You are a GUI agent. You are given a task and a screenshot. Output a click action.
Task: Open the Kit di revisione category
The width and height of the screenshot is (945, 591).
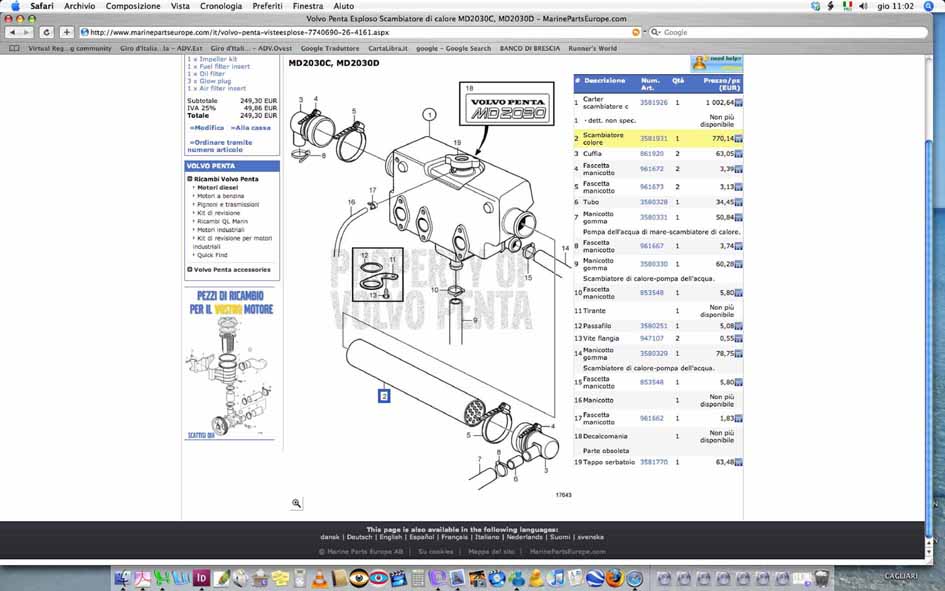click(218, 213)
